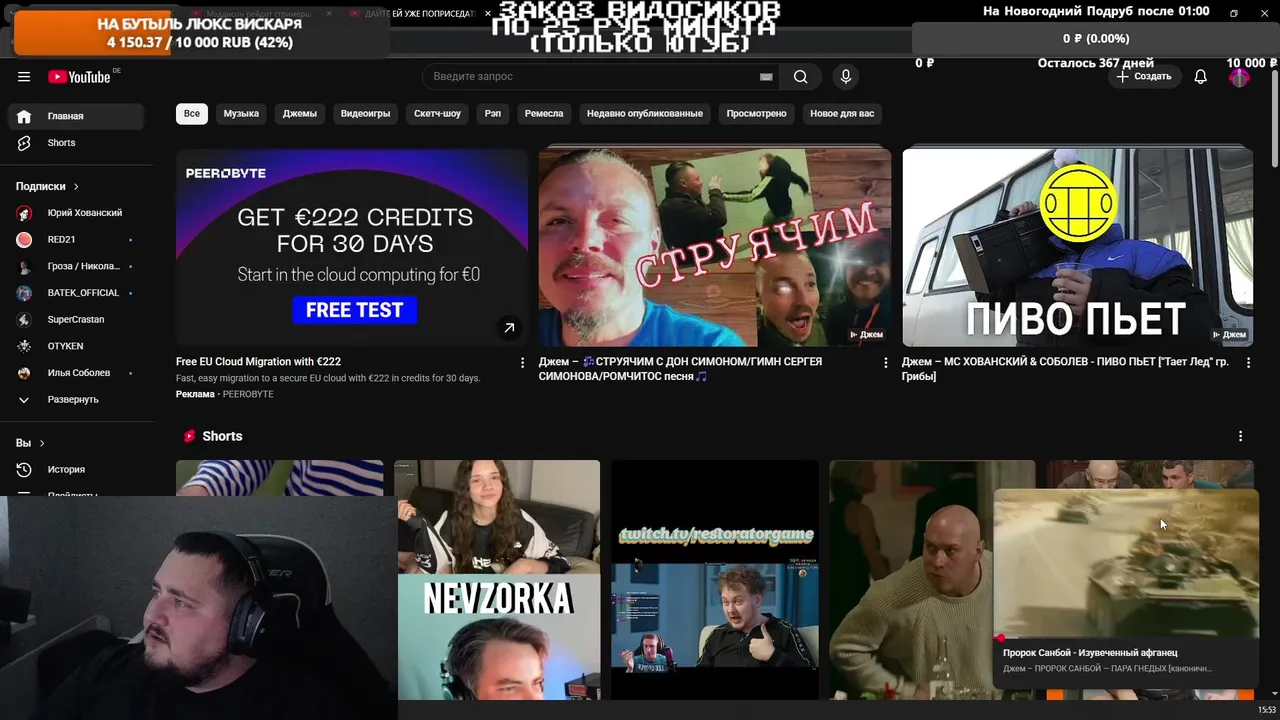Open the hamburger guide menu
Viewport: 1280px width, 720px height.
[x=24, y=77]
